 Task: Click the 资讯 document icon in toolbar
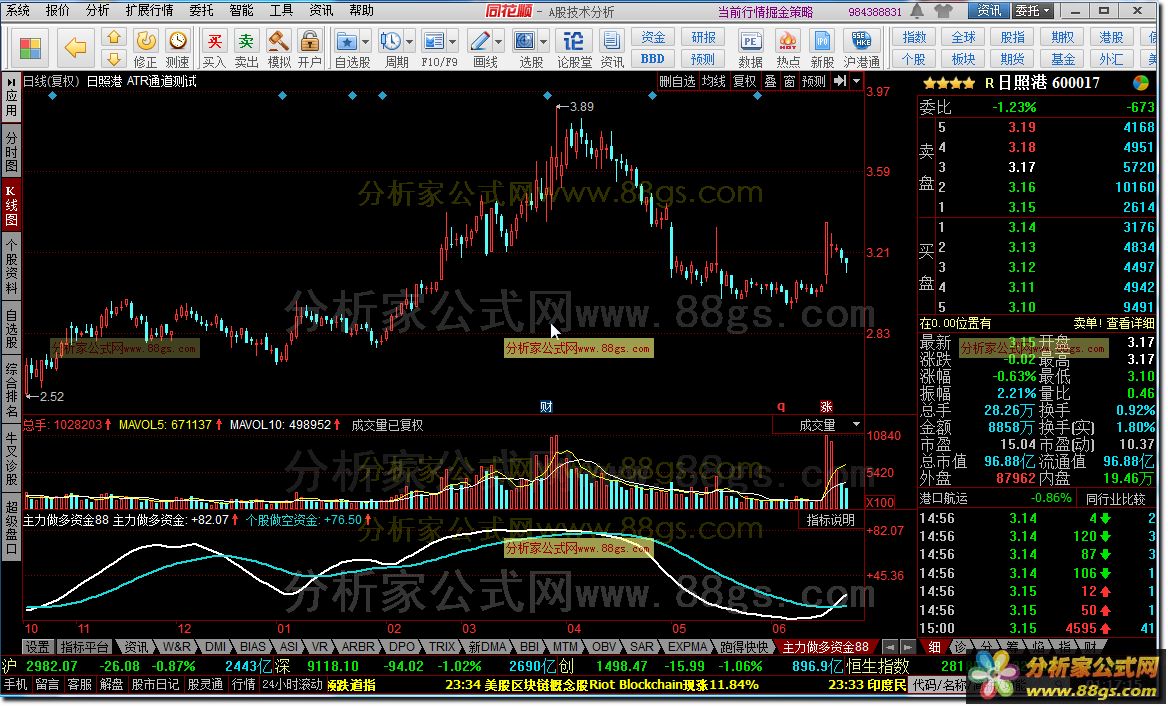point(612,48)
